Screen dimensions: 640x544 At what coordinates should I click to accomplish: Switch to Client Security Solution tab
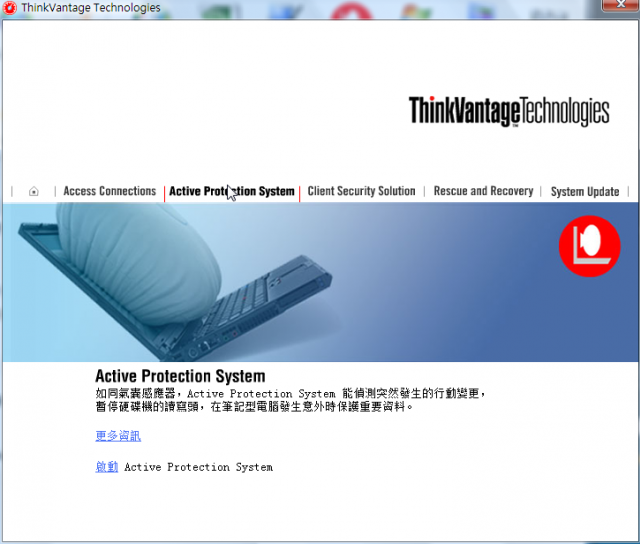pyautogui.click(x=361, y=191)
